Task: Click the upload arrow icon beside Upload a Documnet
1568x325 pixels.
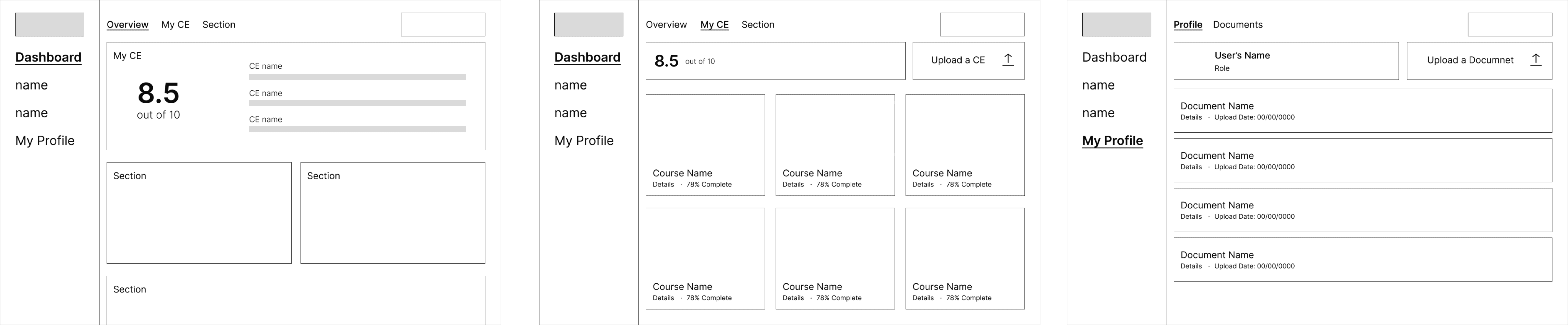Action: click(x=1536, y=60)
